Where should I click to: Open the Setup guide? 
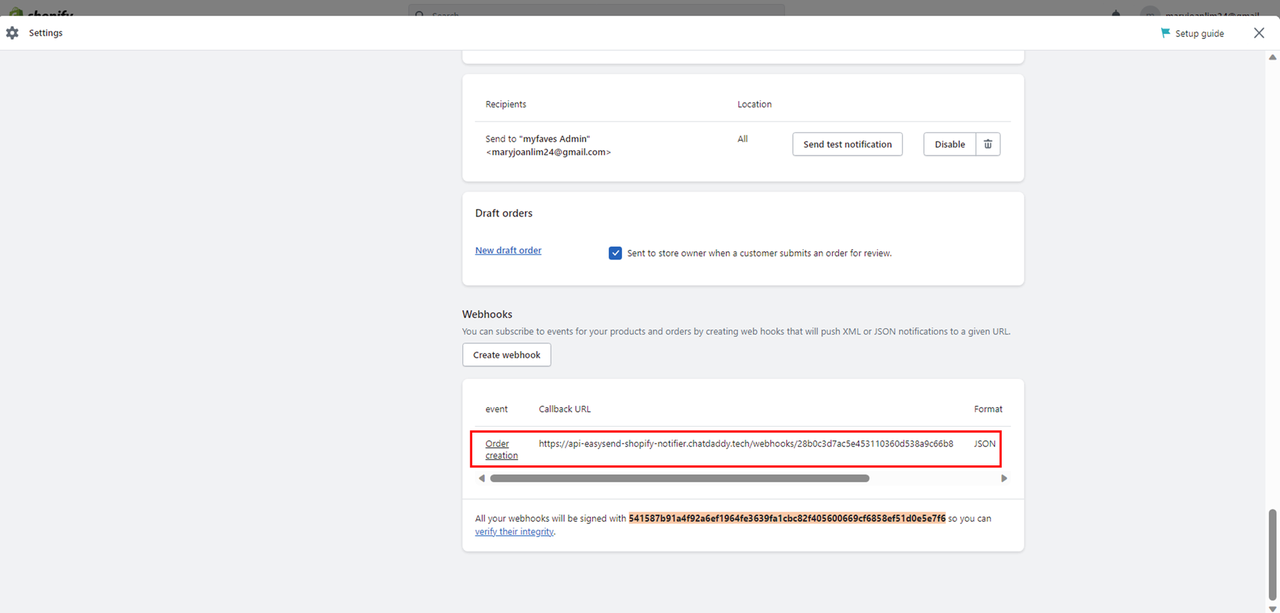pos(1192,33)
